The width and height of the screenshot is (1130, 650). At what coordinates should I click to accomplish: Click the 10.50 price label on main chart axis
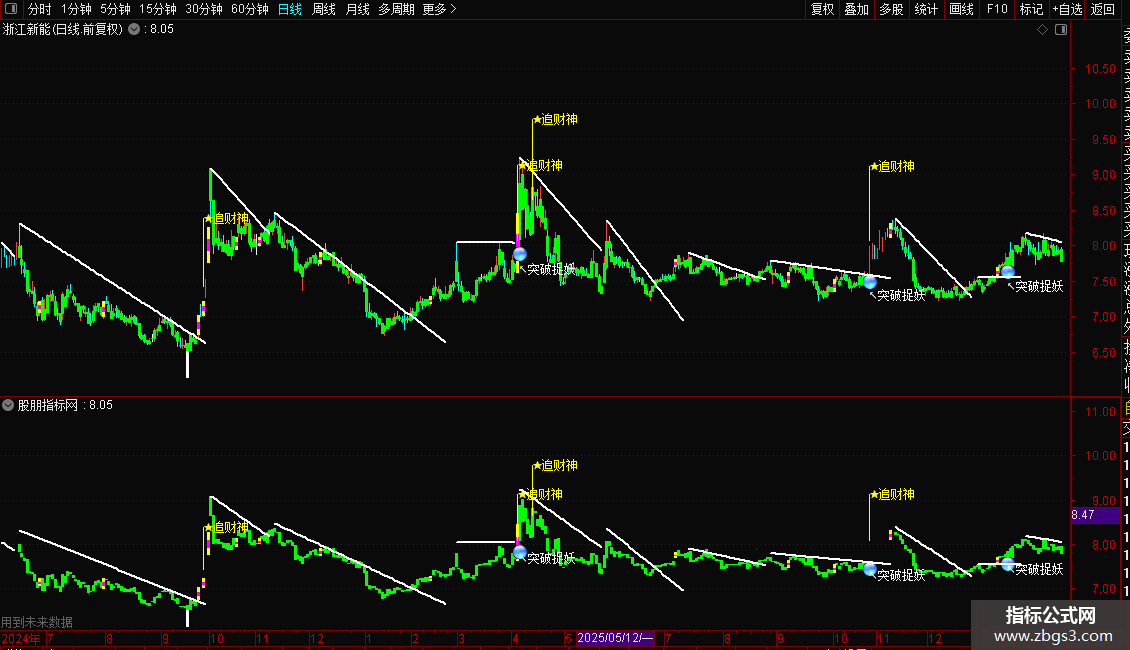(1100, 69)
